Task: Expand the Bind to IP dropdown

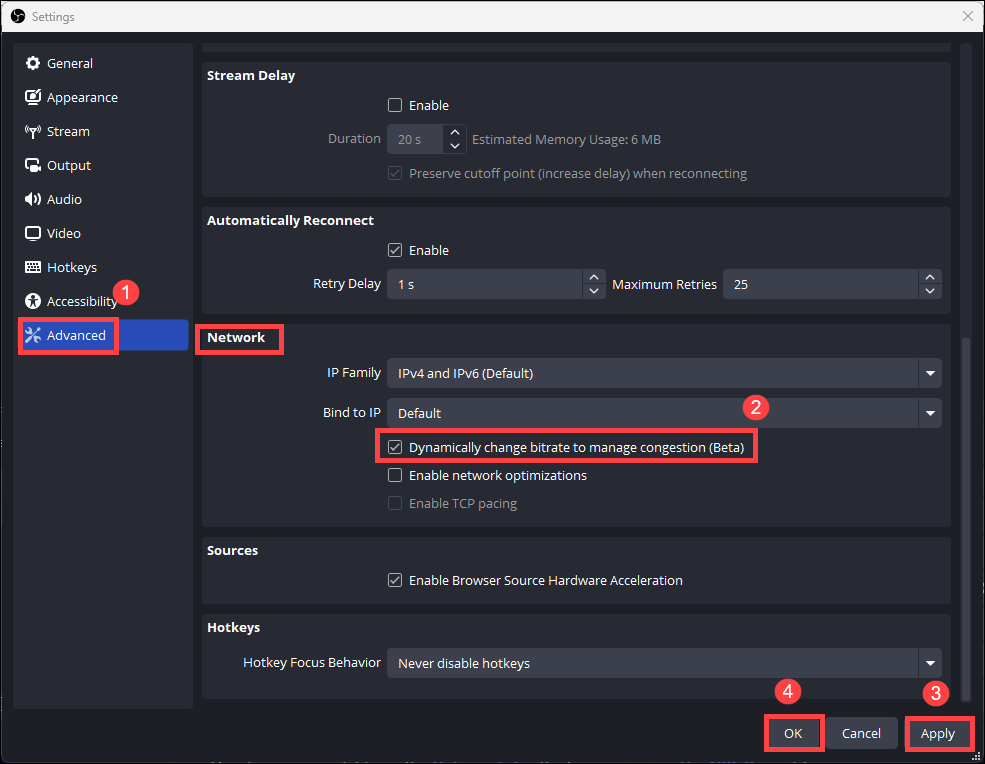Action: pyautogui.click(x=663, y=412)
